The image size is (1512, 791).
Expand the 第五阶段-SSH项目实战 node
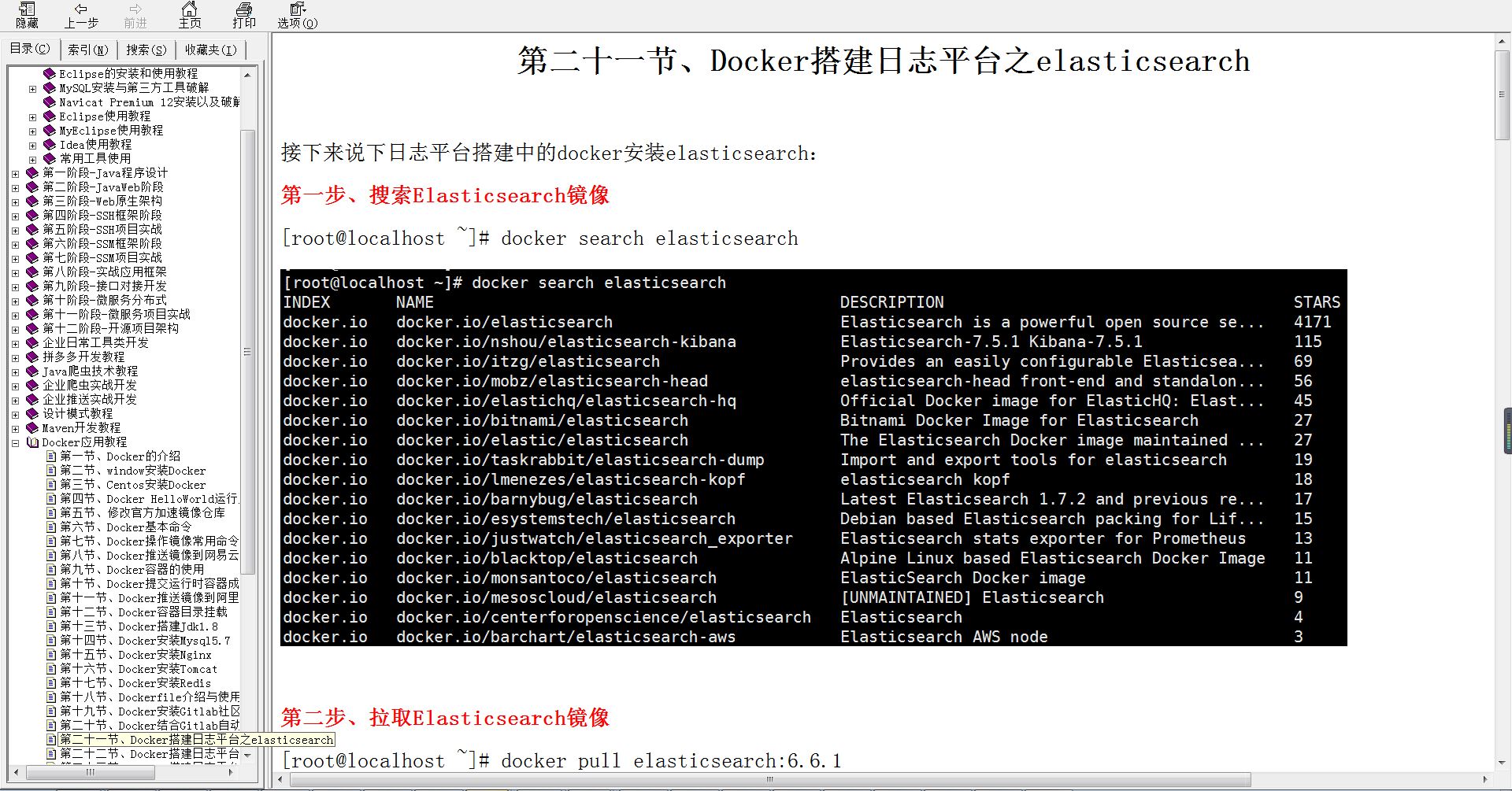pyautogui.click(x=16, y=230)
